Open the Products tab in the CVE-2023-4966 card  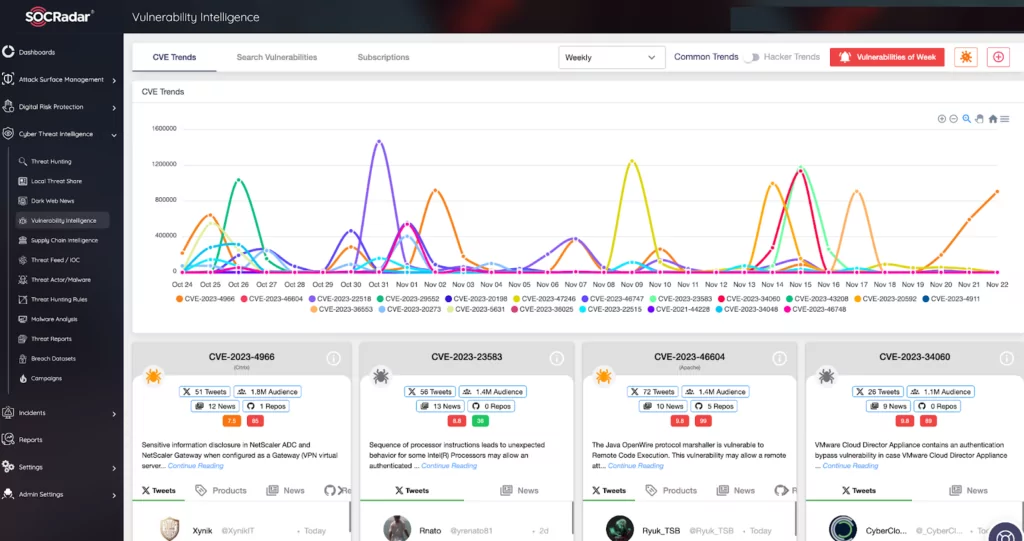[221, 490]
